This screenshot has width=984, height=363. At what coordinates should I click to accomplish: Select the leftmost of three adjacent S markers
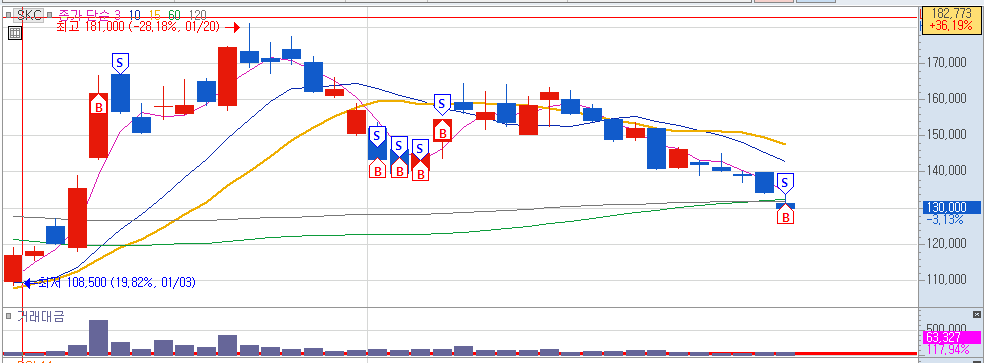(x=377, y=136)
